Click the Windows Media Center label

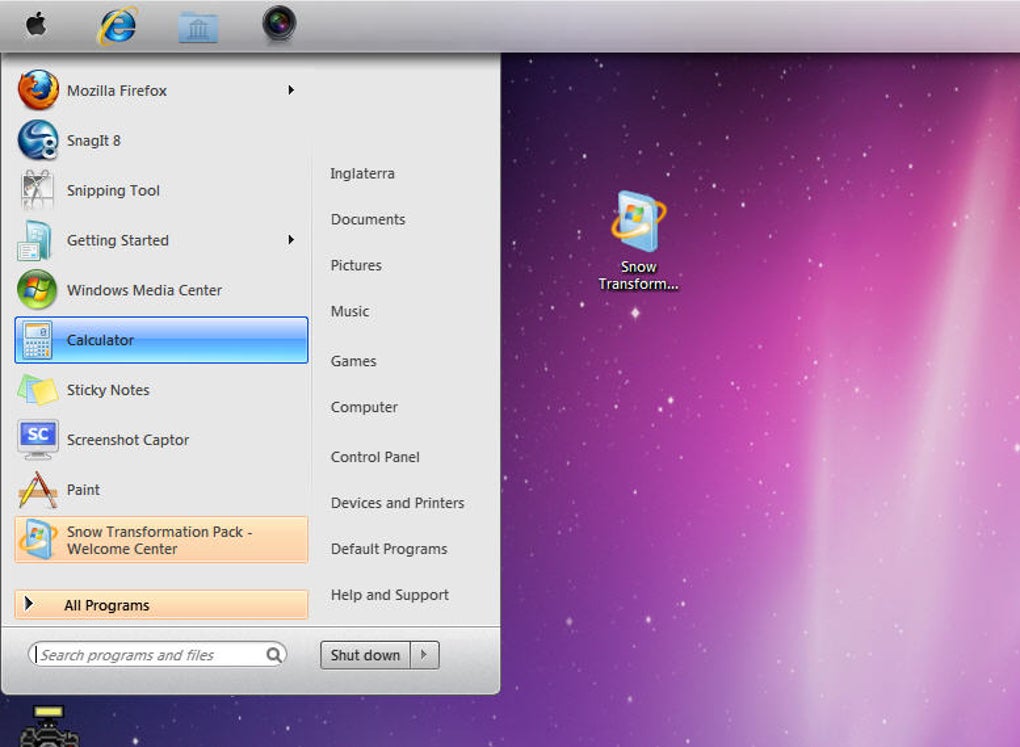144,290
